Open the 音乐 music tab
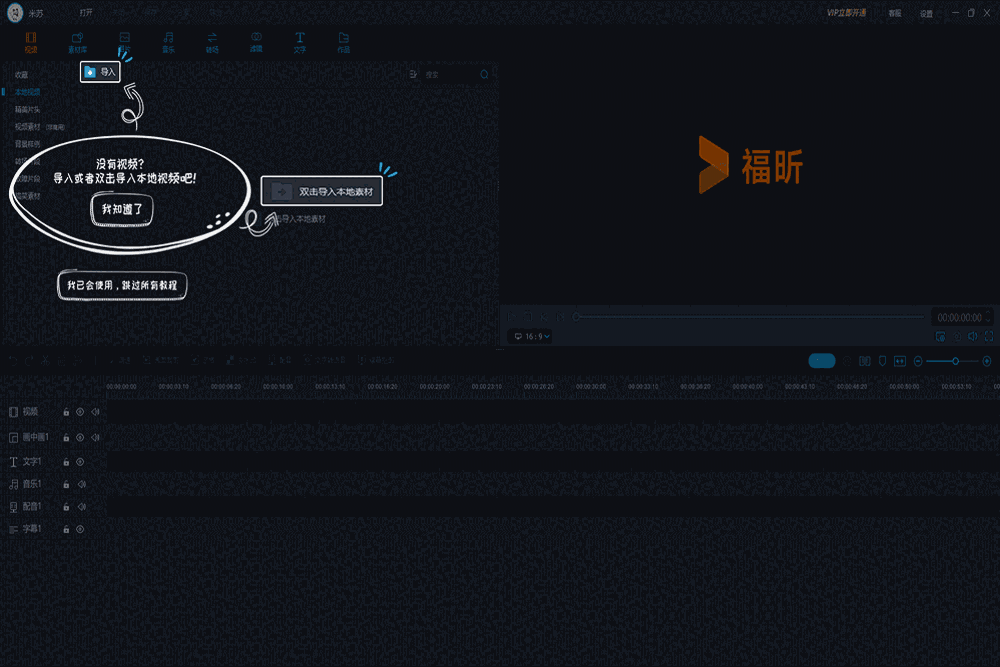The height and width of the screenshot is (667, 1000). [168, 42]
